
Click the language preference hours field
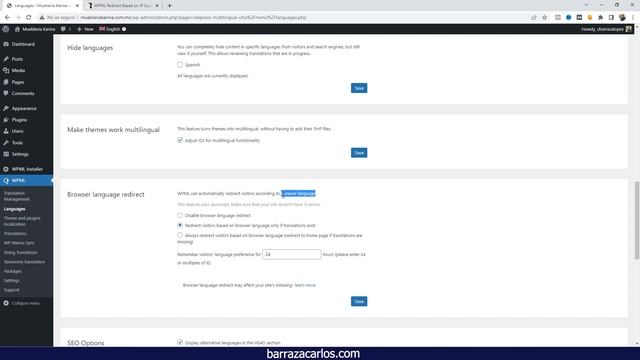(x=291, y=254)
